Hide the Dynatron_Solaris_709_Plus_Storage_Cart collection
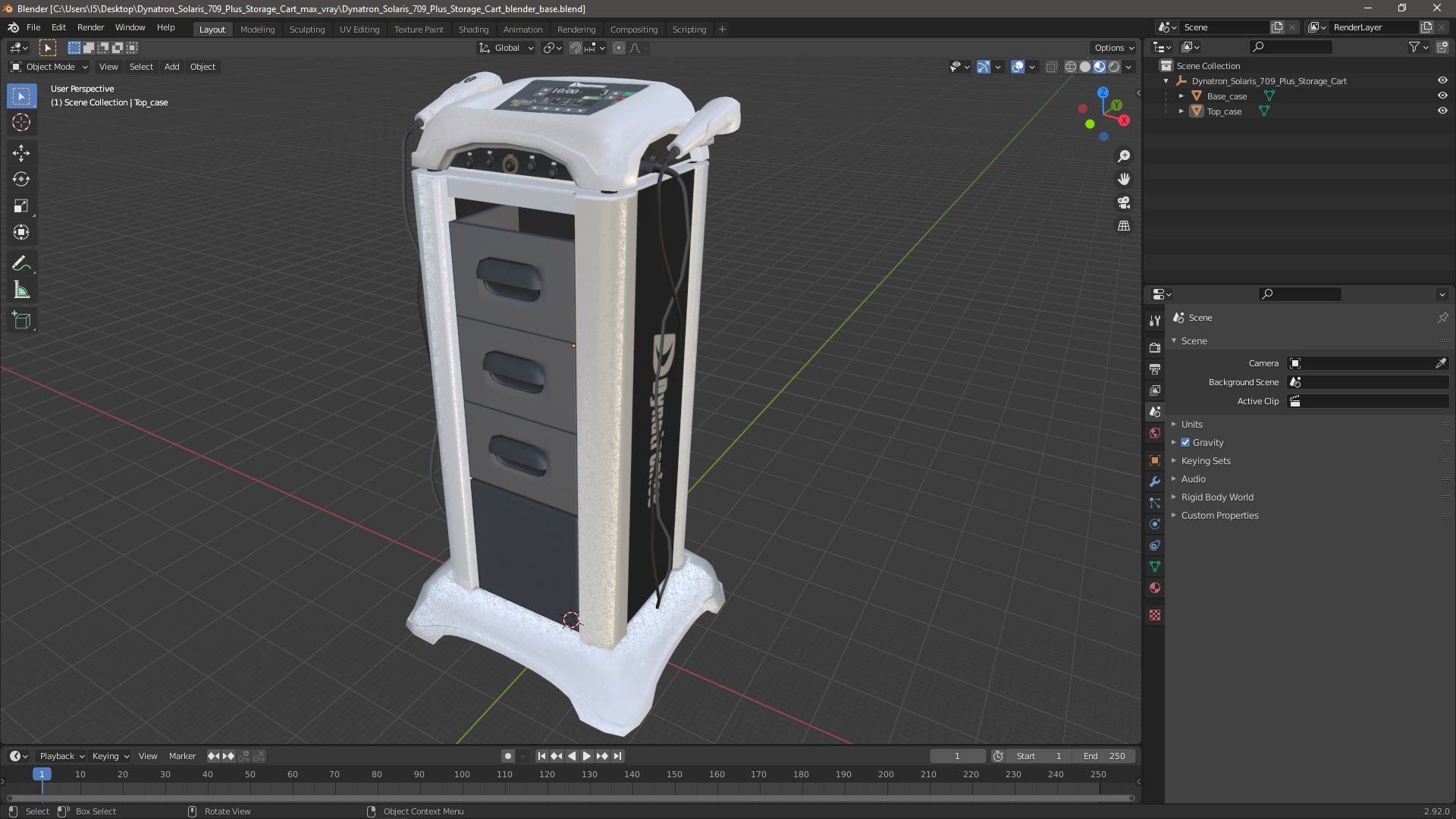Viewport: 1456px width, 819px height. 1442,80
